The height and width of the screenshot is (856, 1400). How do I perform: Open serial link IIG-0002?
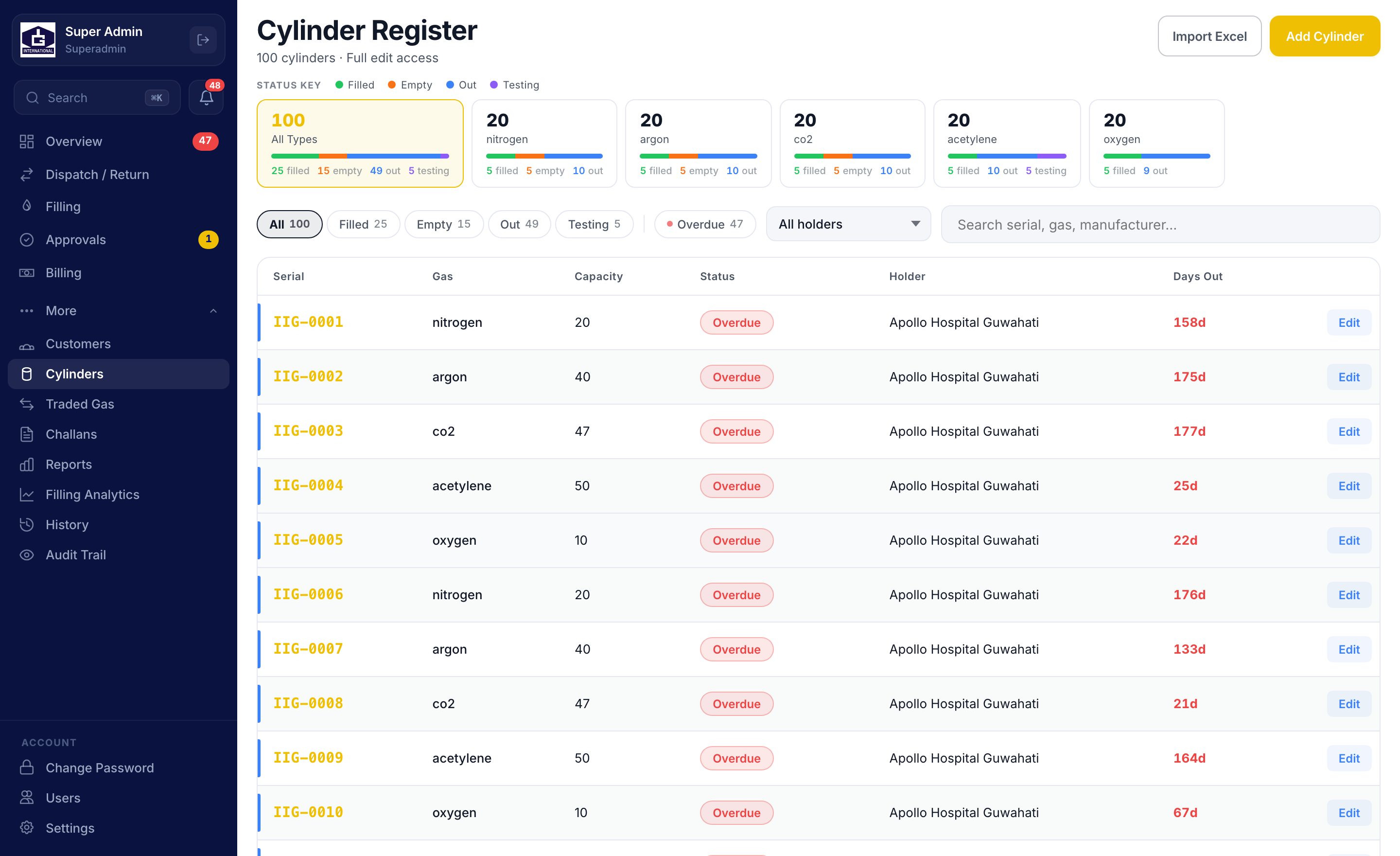click(308, 376)
